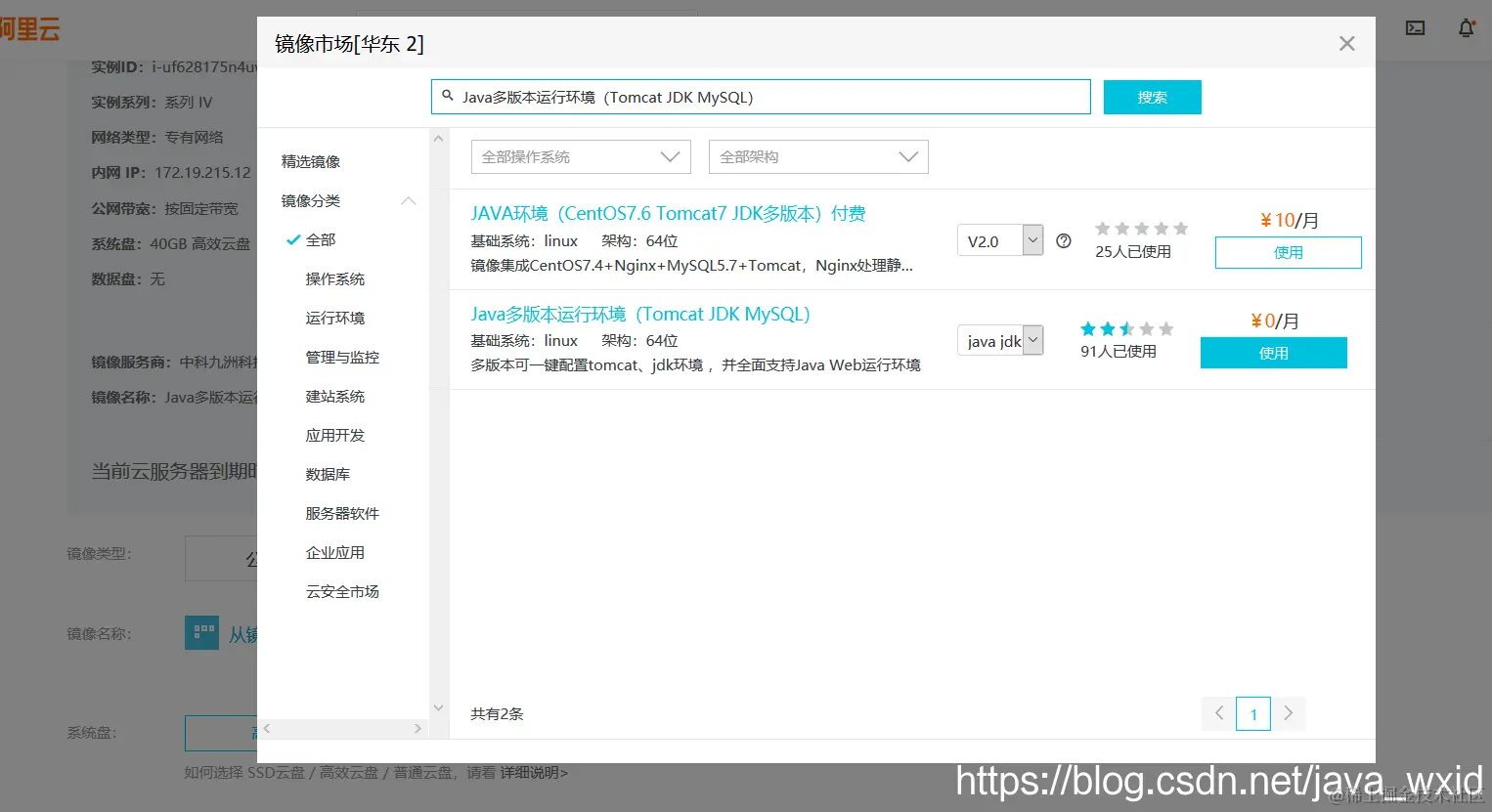Select the 精选镜像 sidebar item
Image resolution: width=1492 pixels, height=812 pixels.
(311, 161)
